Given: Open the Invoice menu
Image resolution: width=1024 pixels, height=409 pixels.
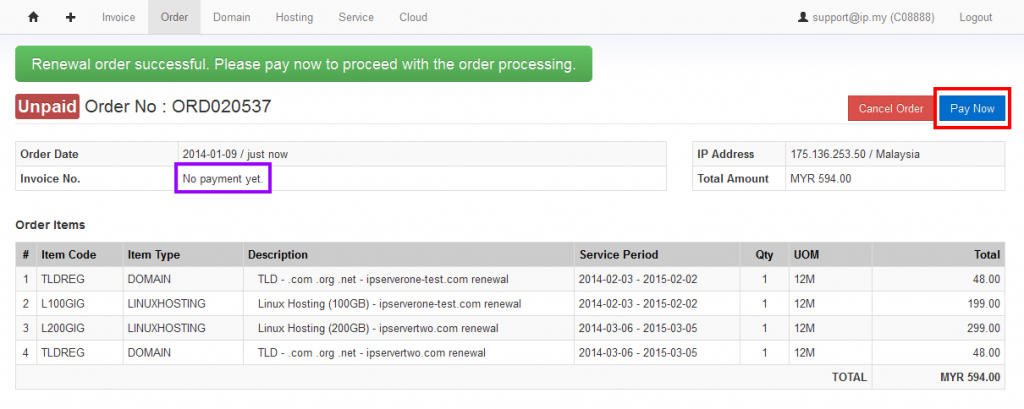Looking at the screenshot, I should click(x=118, y=17).
